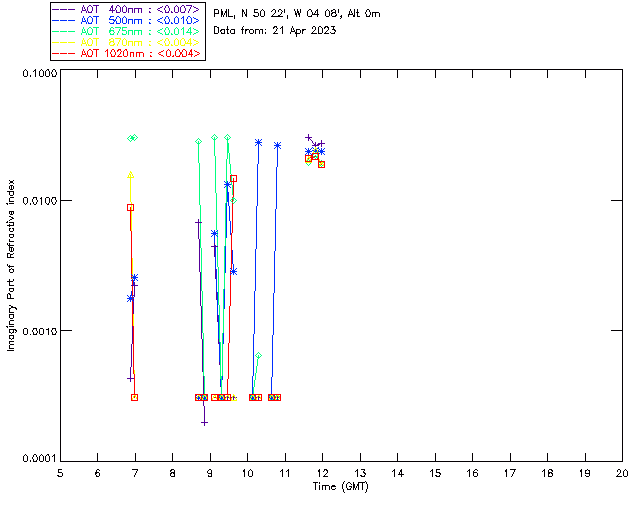Click the x-axis tick label 19

tap(585, 473)
